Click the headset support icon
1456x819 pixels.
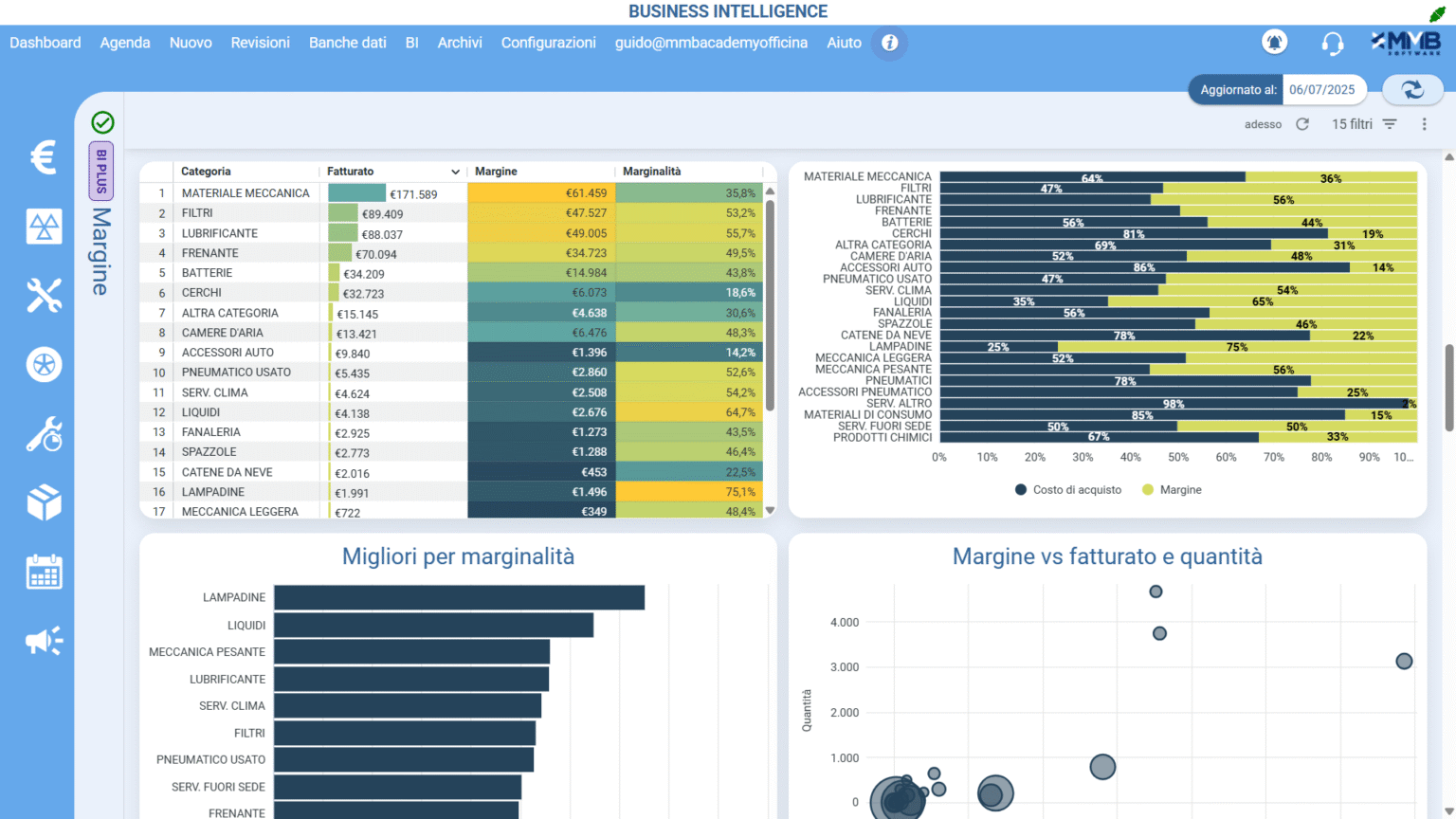click(1332, 43)
